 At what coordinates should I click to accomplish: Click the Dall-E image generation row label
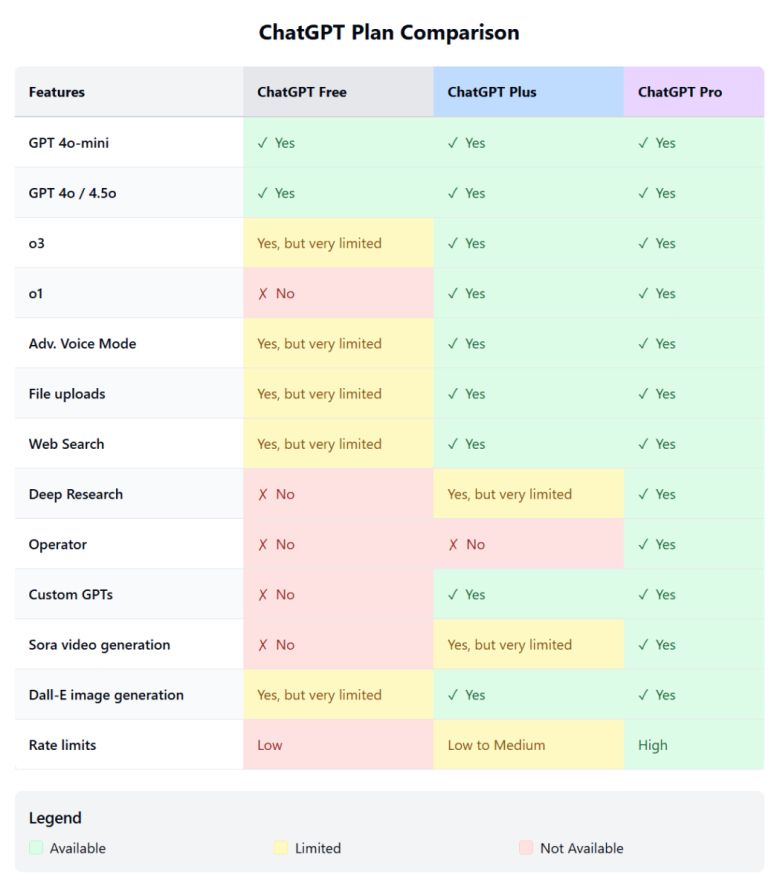106,695
